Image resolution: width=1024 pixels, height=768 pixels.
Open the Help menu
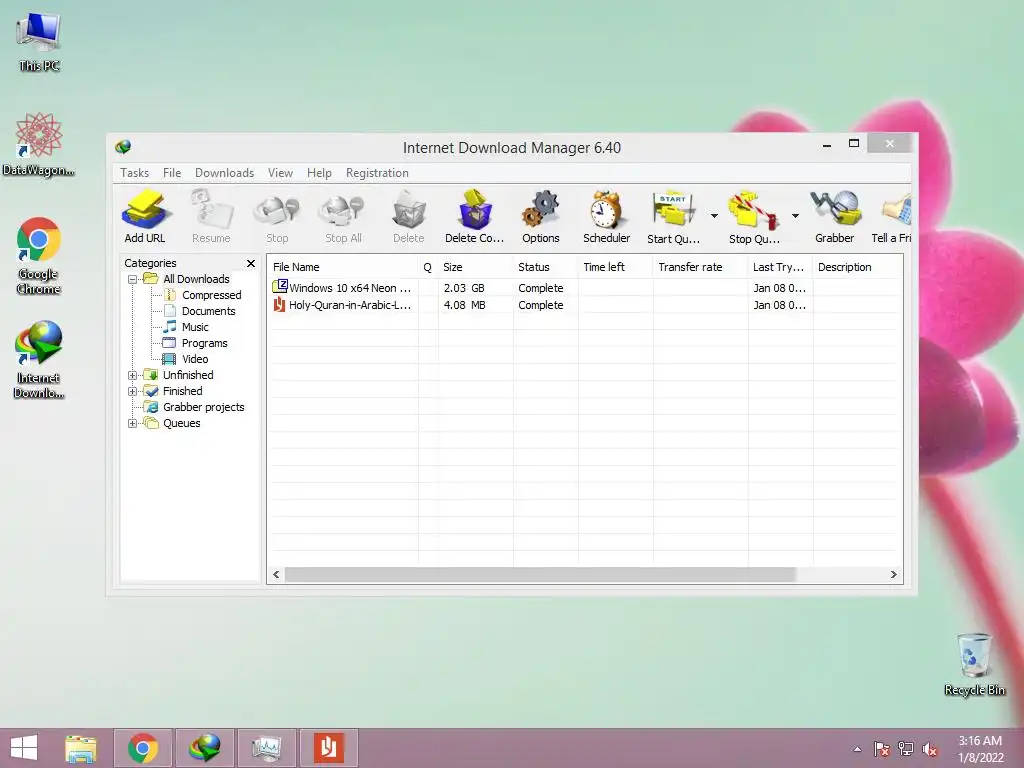tap(319, 173)
